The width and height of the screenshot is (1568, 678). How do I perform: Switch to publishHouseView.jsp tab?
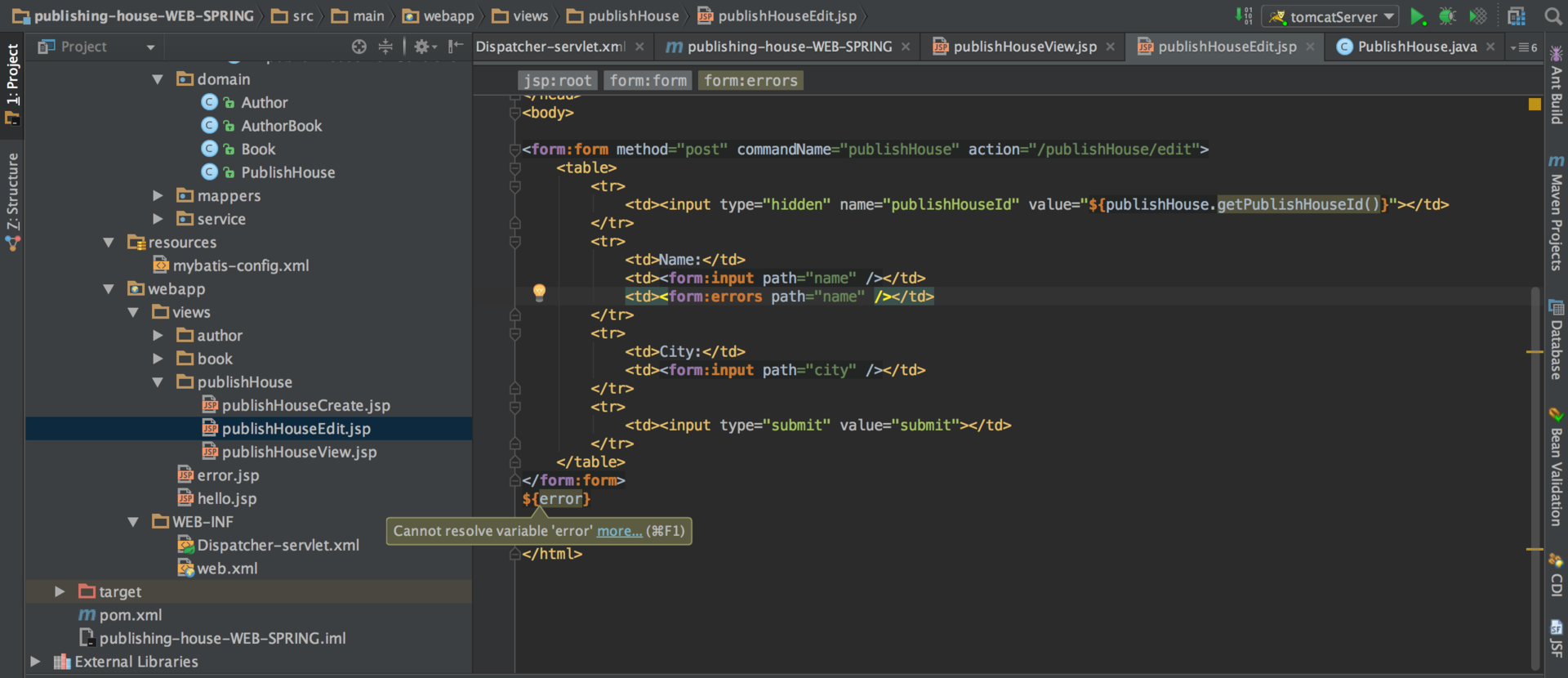point(1024,47)
